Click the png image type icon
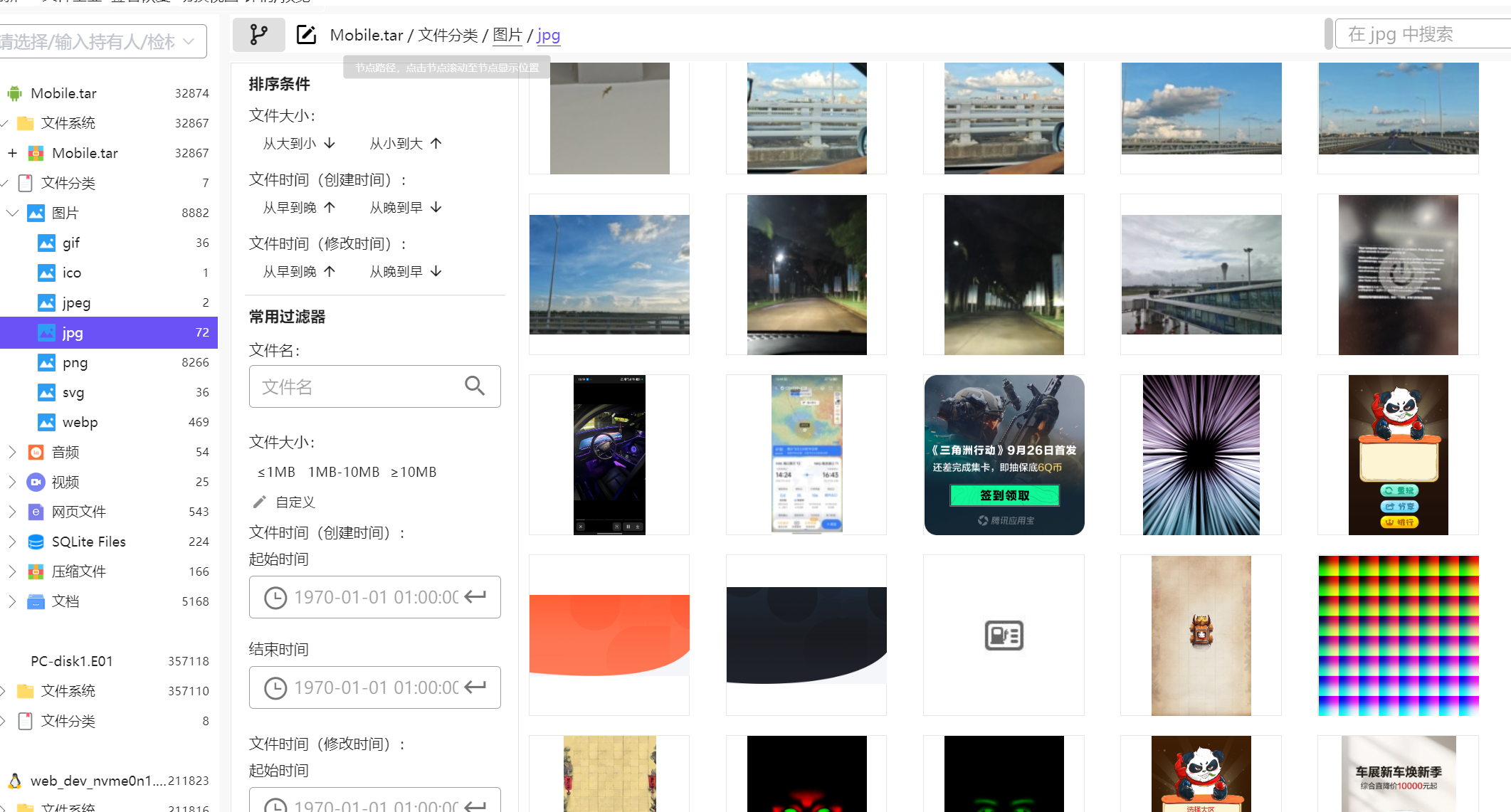Viewport: 1511px width, 812px height. (x=46, y=362)
